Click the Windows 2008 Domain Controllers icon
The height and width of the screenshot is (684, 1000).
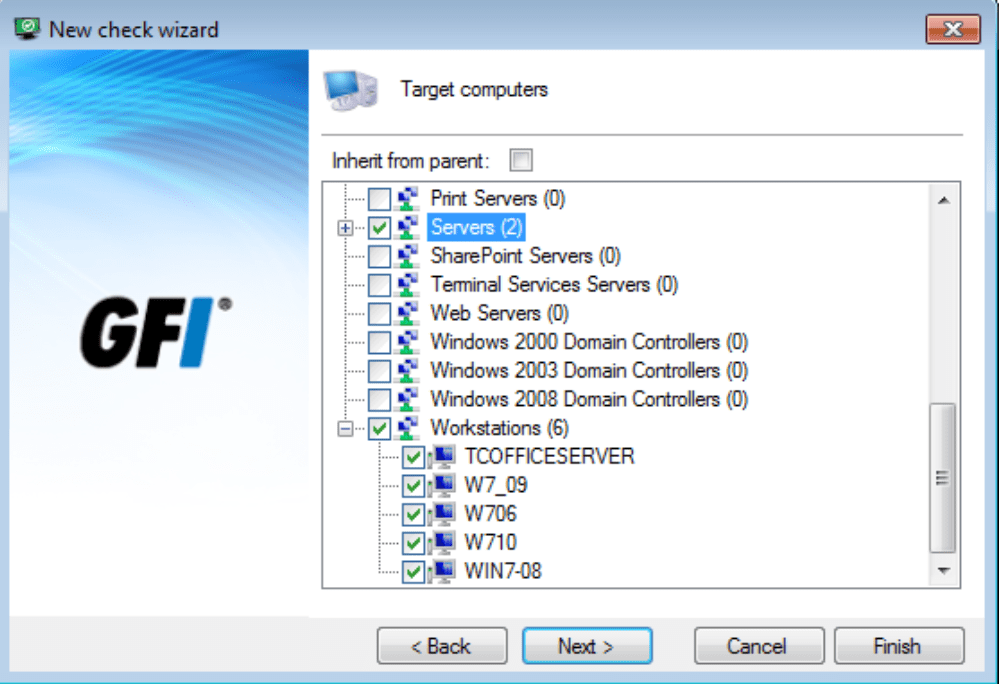tap(408, 400)
